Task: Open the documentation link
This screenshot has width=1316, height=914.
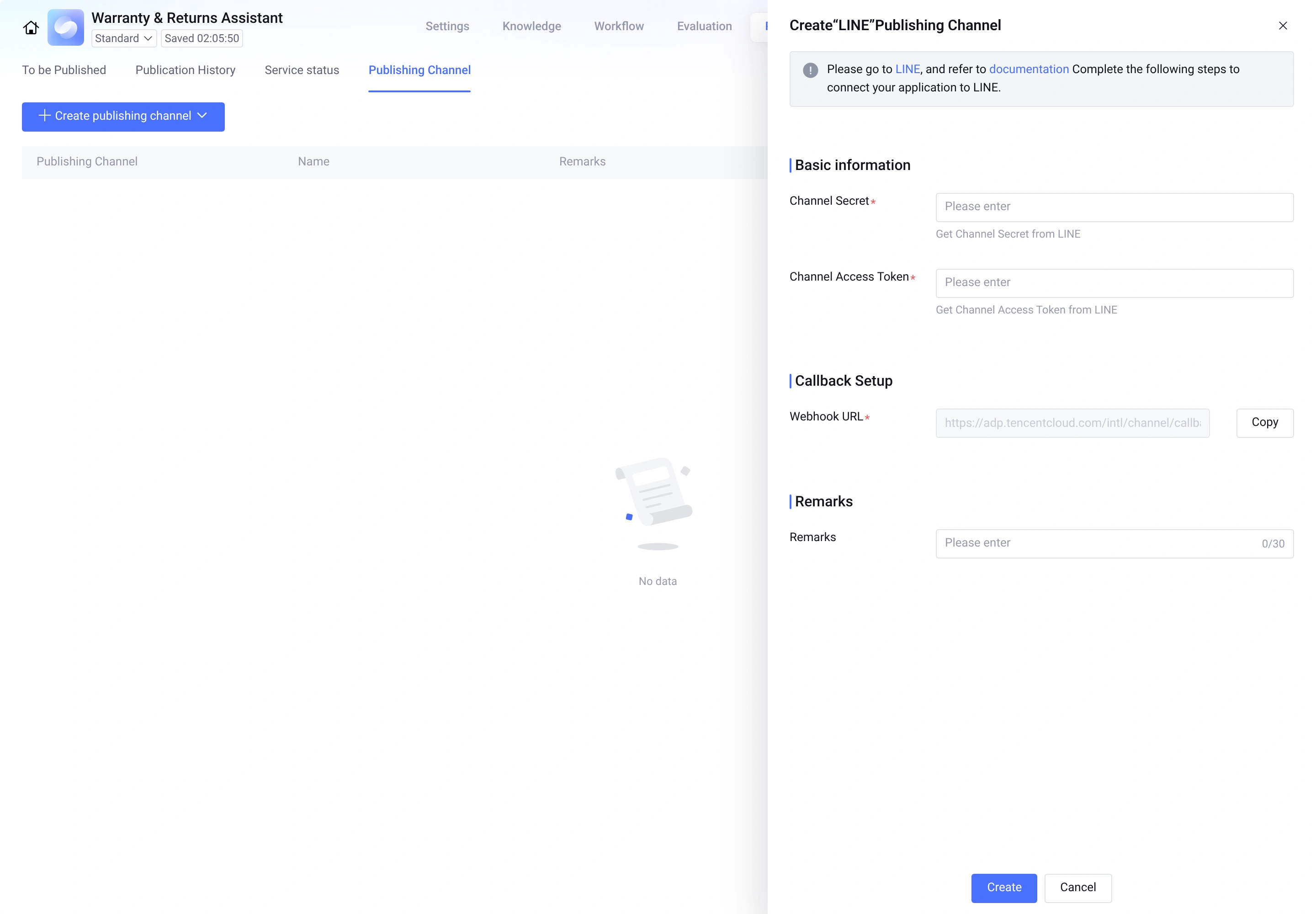Action: pos(1029,69)
